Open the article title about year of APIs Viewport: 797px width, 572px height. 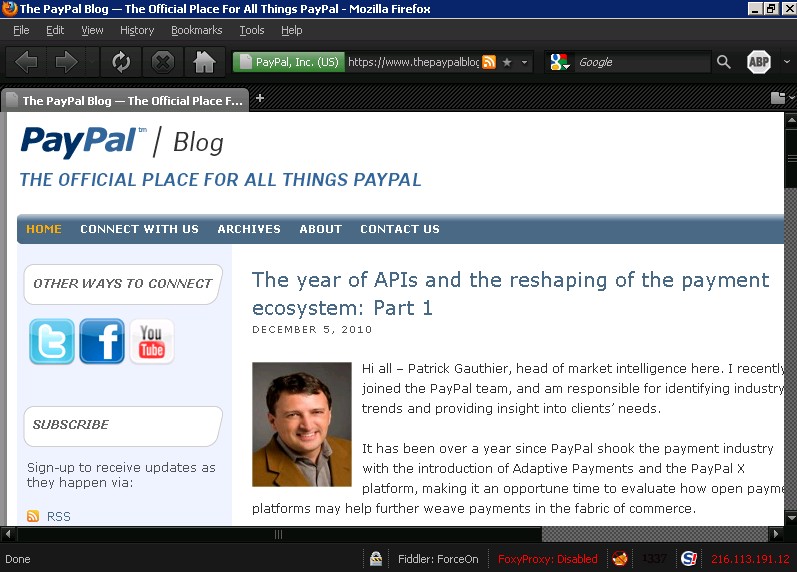point(510,294)
